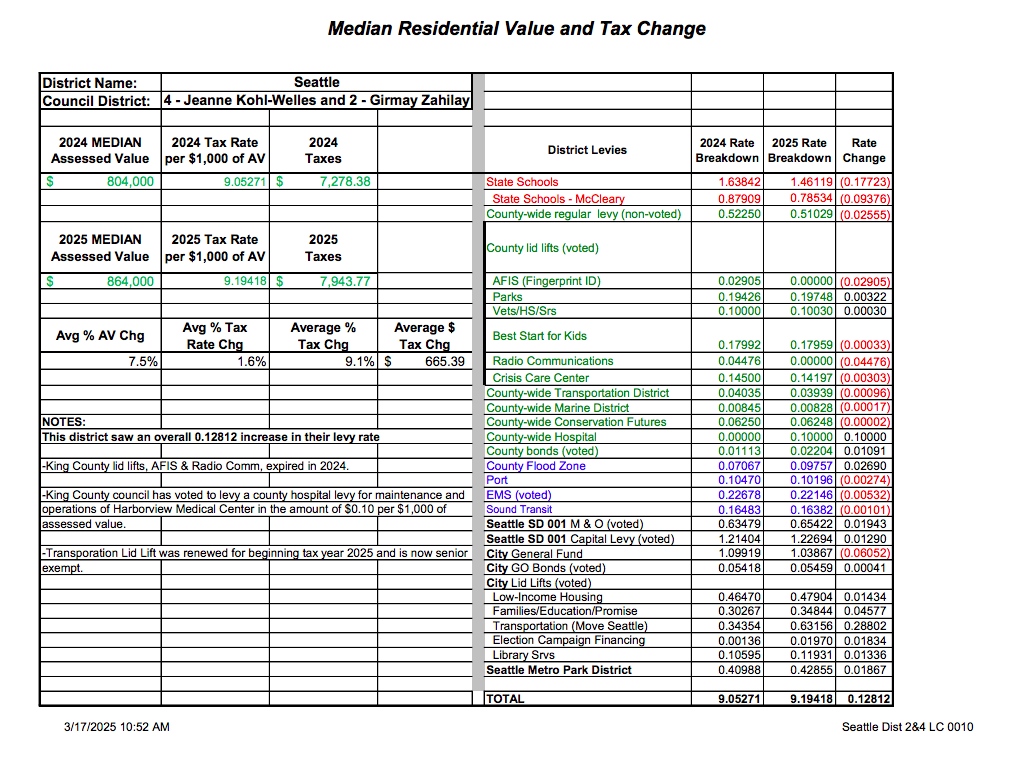This screenshot has height=762, width=1015.
Task: Select the County Flood Zone levy label
Action: pyautogui.click(x=535, y=466)
